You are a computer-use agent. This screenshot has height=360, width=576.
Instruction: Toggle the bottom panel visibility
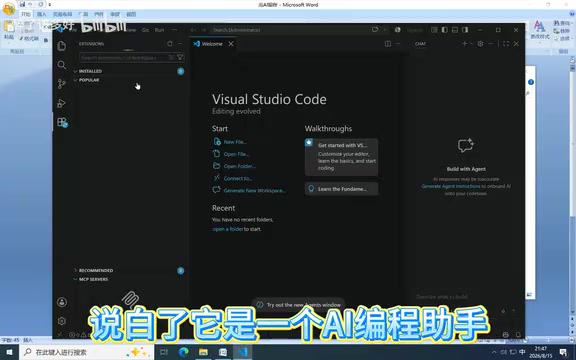click(455, 30)
